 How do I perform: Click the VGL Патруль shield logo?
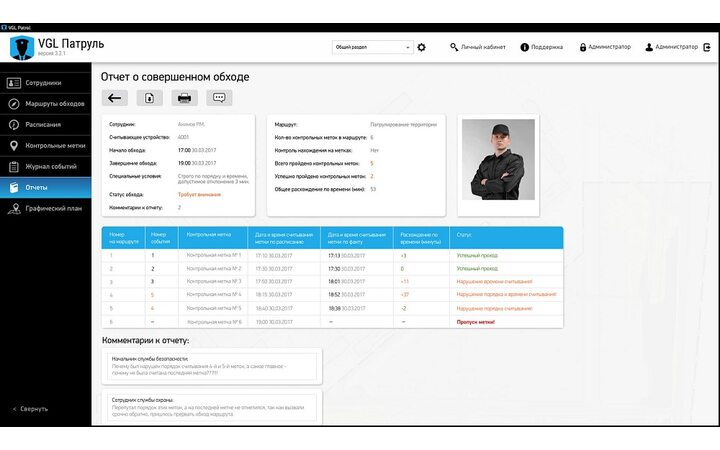tap(18, 49)
